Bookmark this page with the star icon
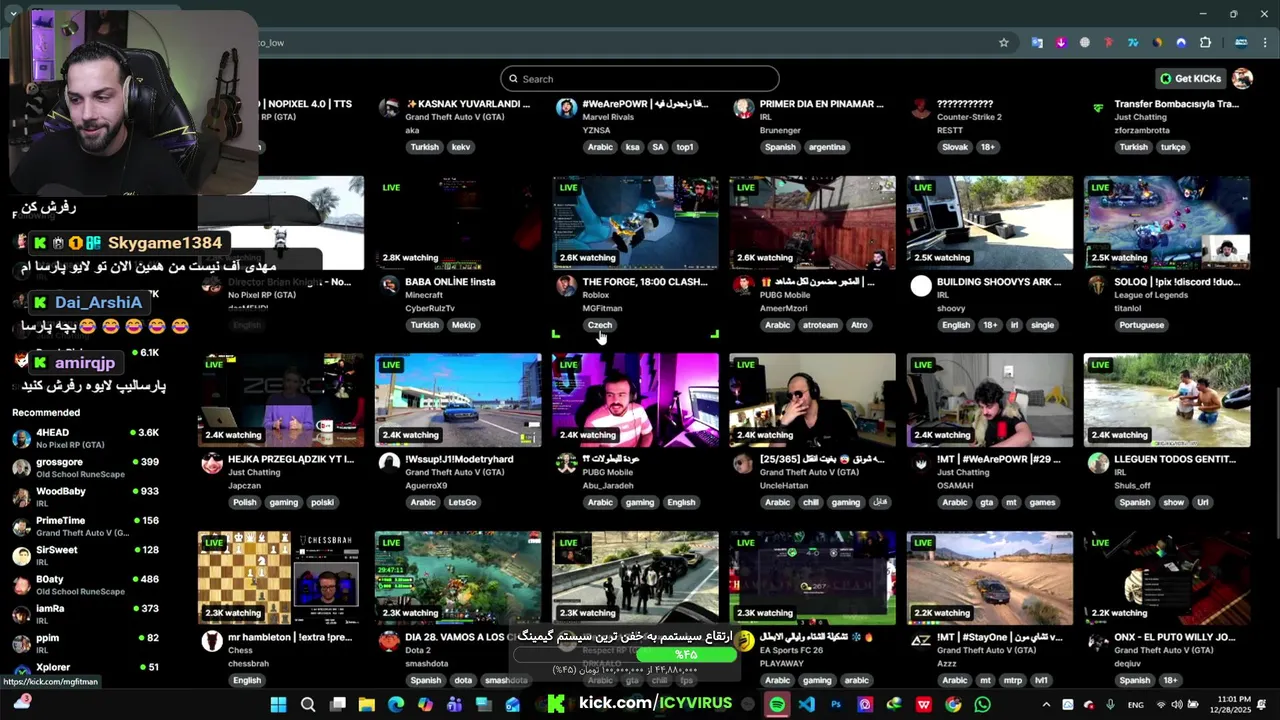 [1004, 43]
